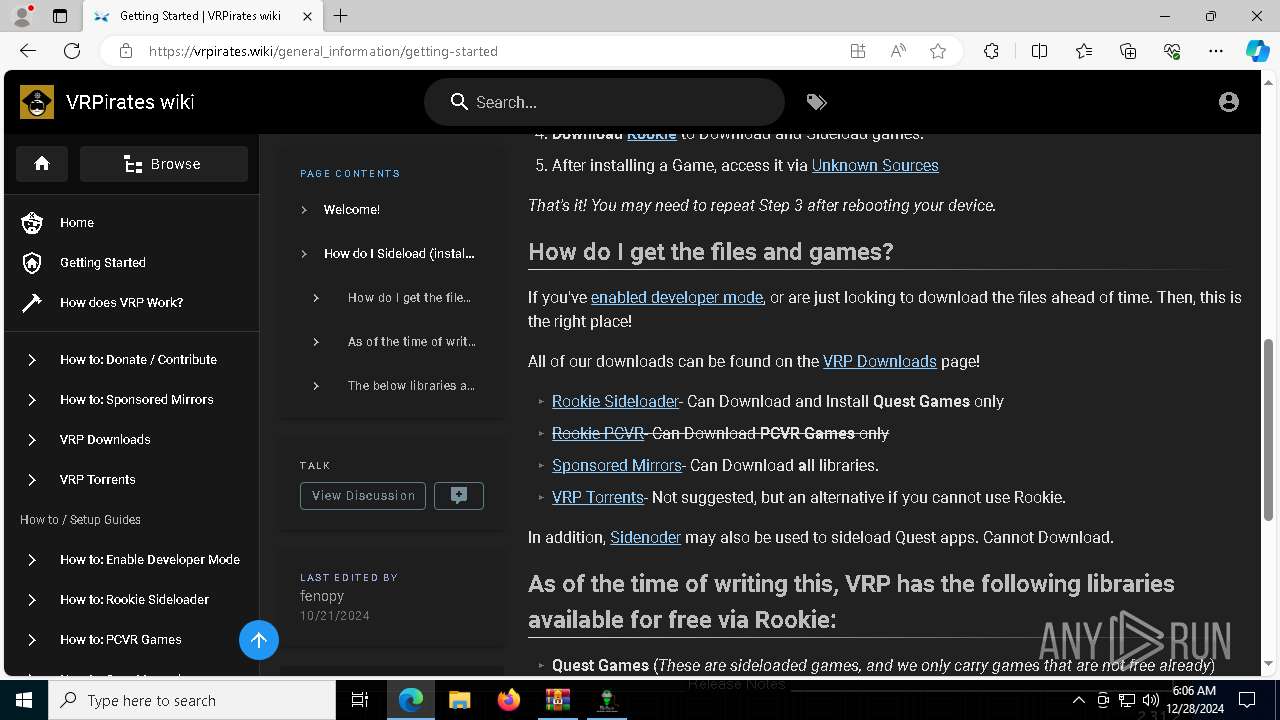Open the VRP Downloads page link in article
1280x720 pixels.
click(880, 361)
